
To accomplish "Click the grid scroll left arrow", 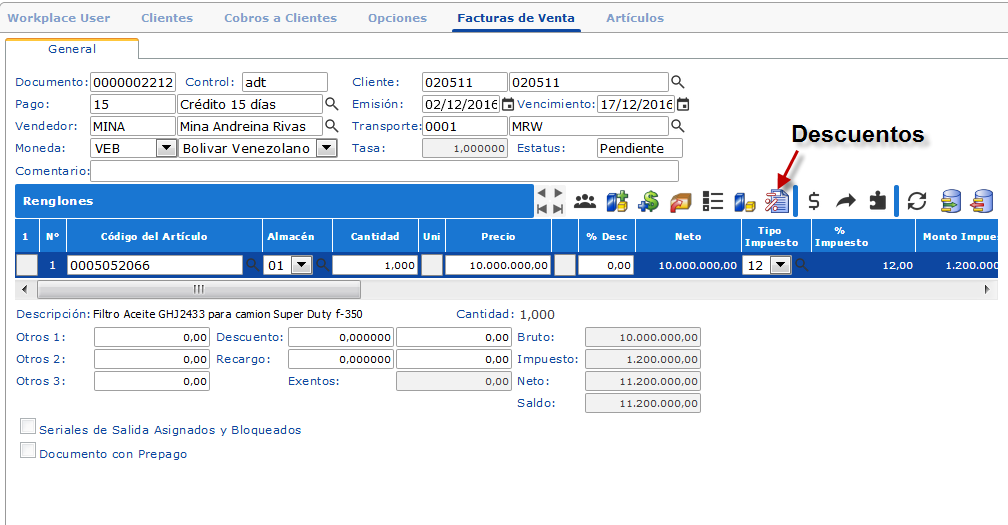I will (x=24, y=289).
